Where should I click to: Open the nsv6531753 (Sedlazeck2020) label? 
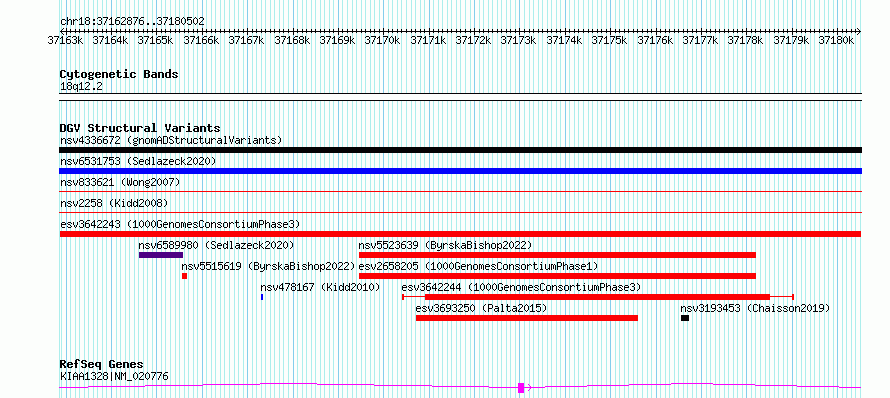(138, 161)
